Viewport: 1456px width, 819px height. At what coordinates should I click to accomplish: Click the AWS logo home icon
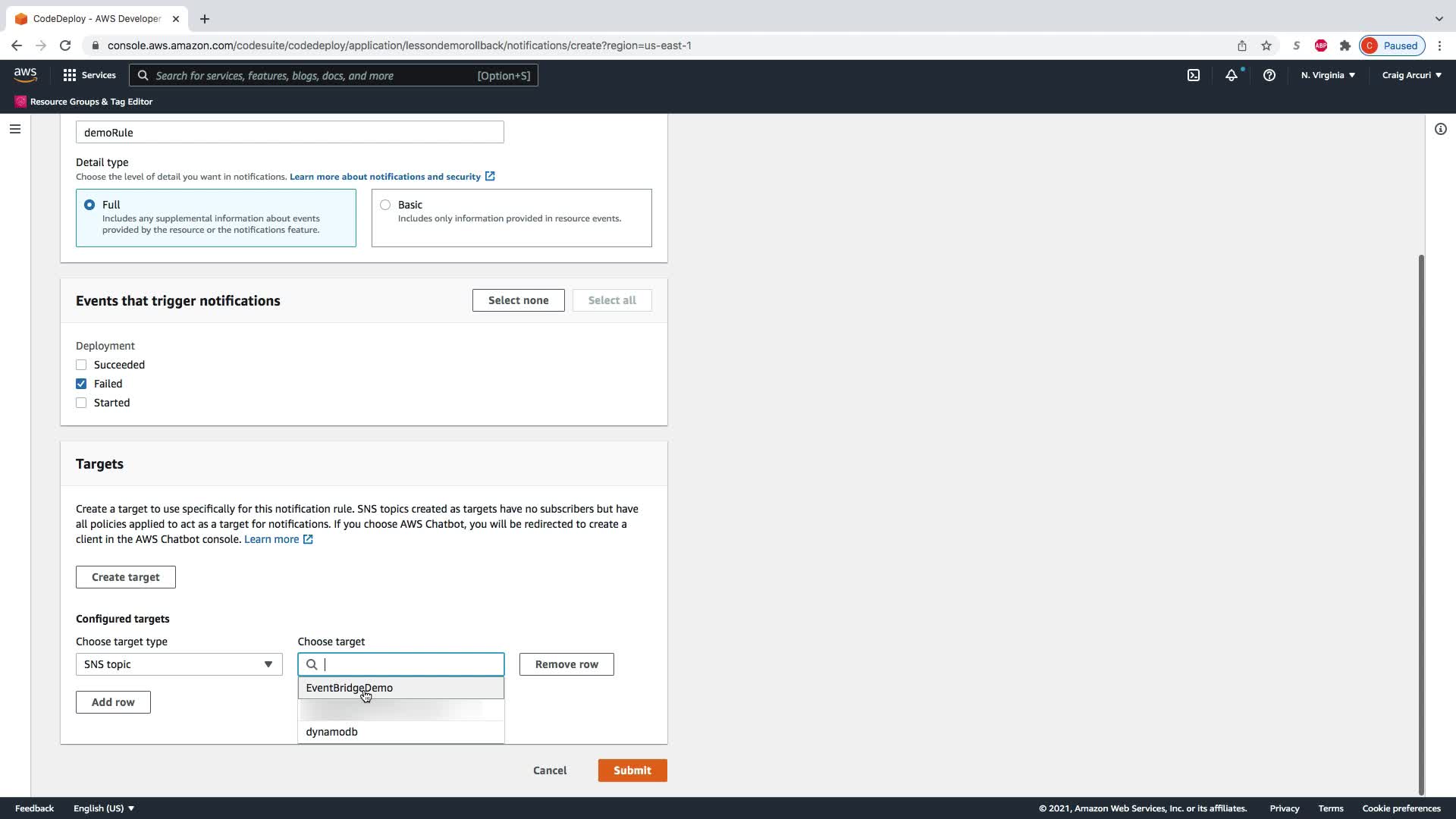point(25,74)
